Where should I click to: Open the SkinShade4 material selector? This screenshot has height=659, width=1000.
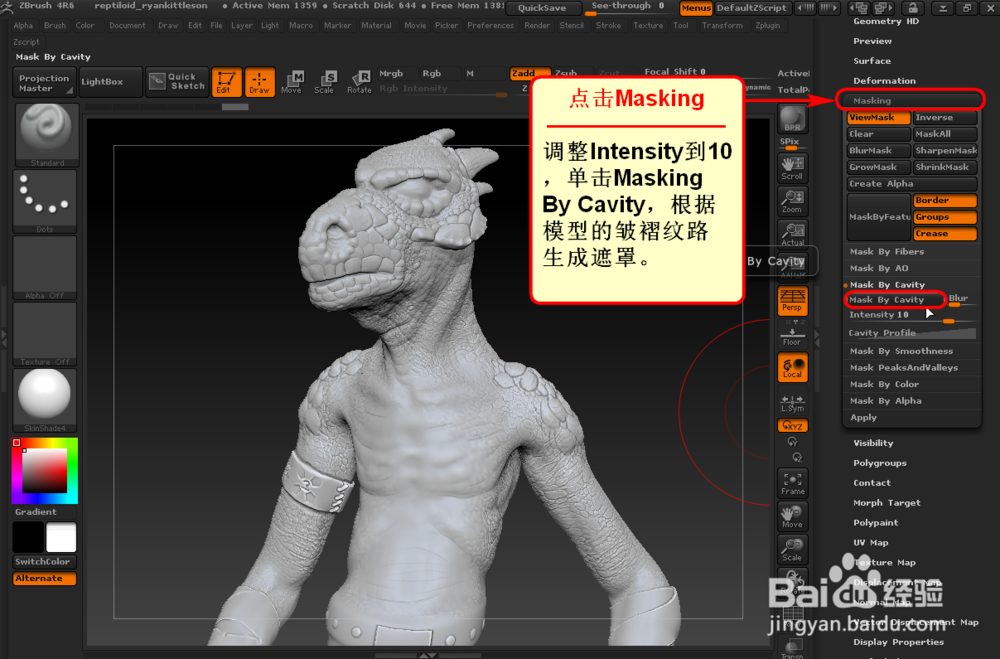(x=45, y=401)
